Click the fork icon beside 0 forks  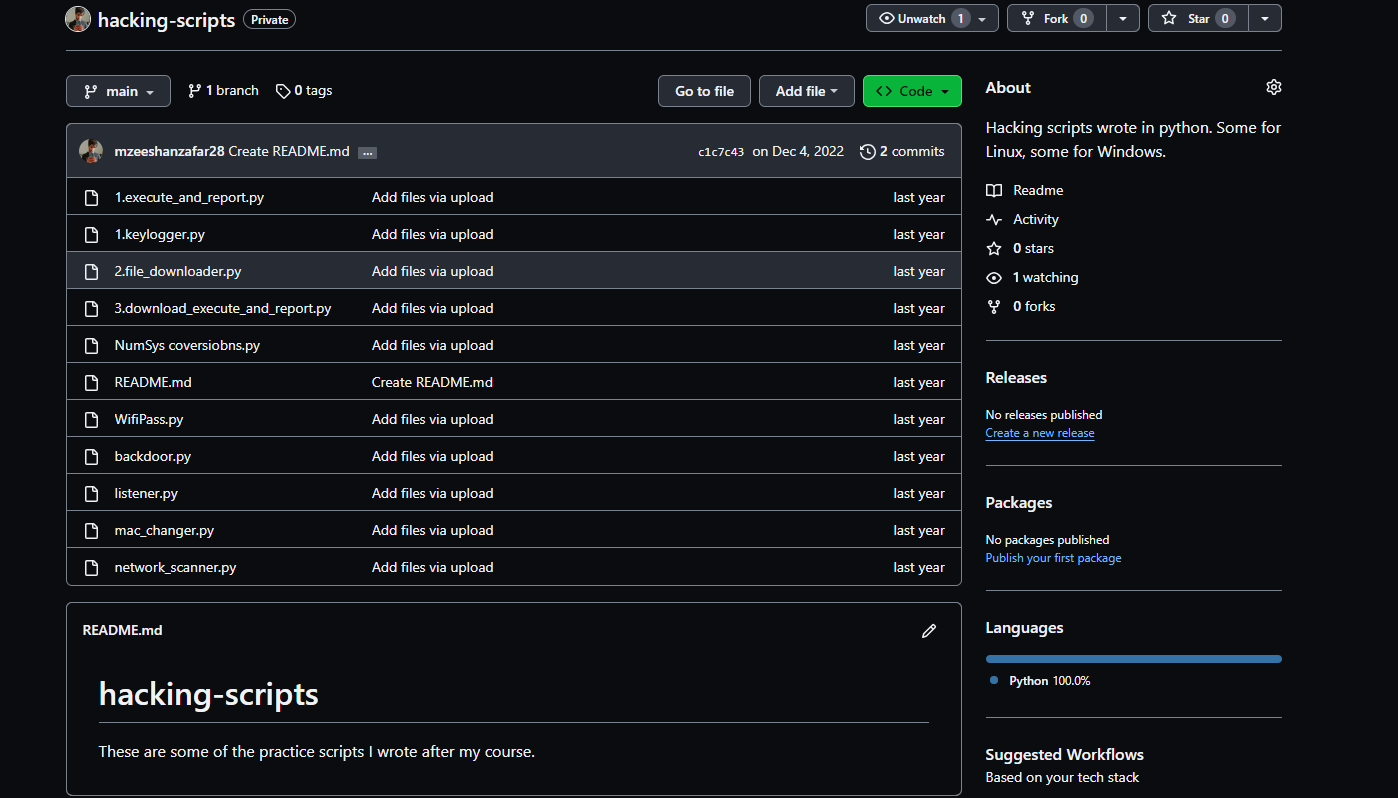(993, 306)
